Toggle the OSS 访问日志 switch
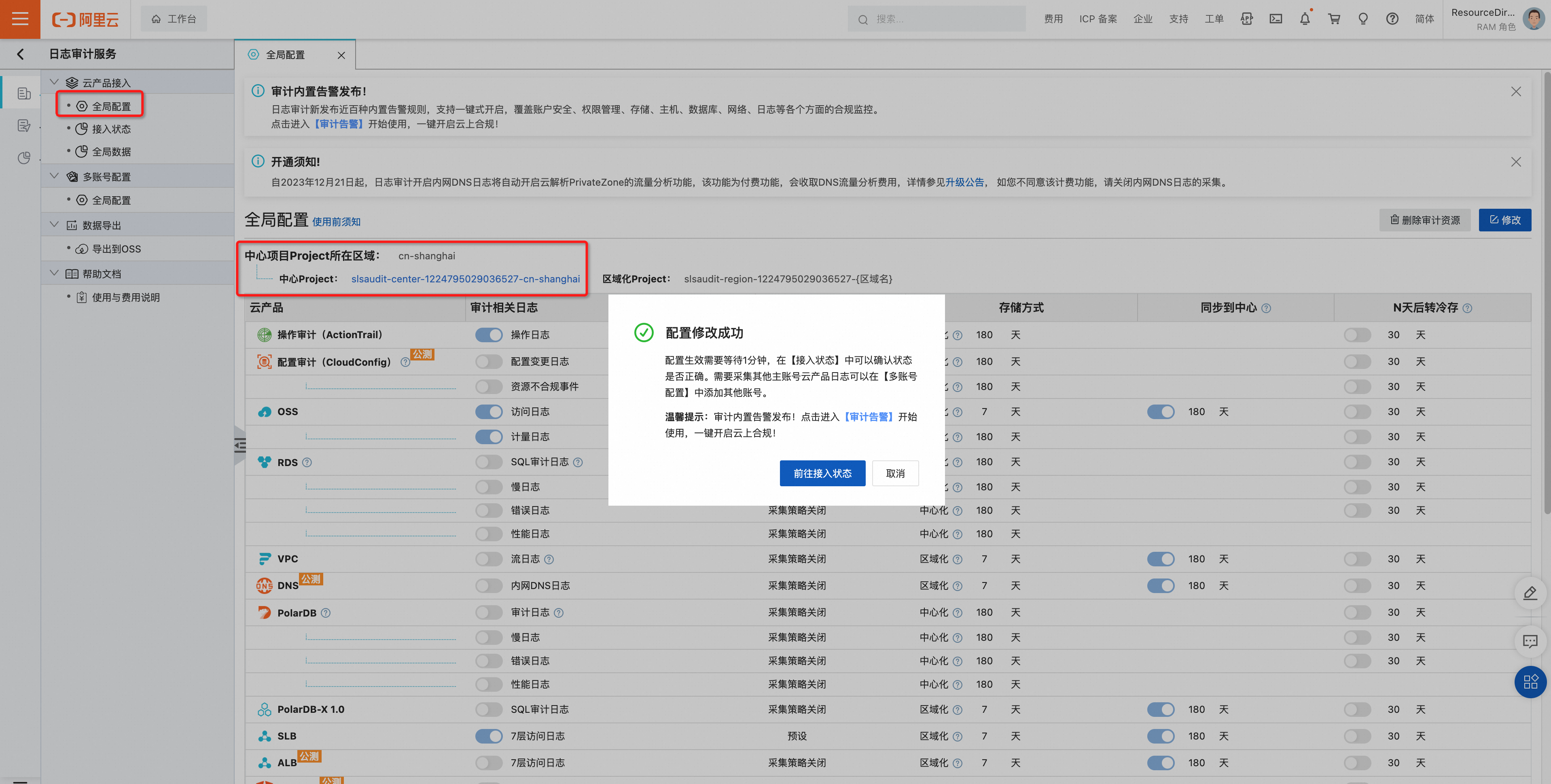The image size is (1551, 784). click(x=488, y=412)
